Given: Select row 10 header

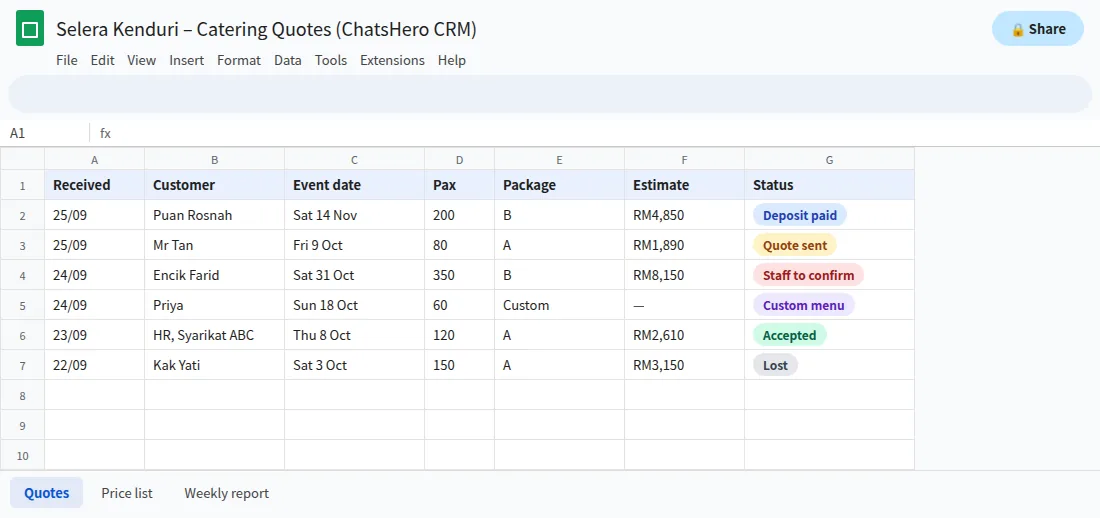Looking at the screenshot, I should tap(22, 455).
